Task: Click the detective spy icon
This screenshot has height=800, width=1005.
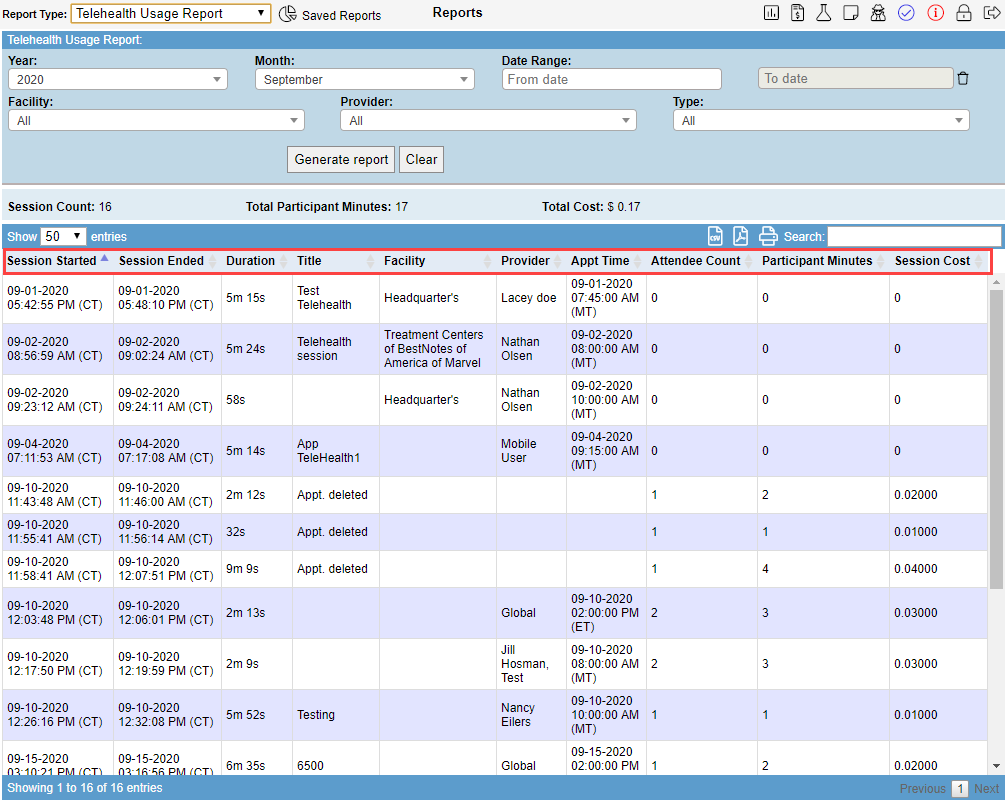Action: tap(878, 13)
